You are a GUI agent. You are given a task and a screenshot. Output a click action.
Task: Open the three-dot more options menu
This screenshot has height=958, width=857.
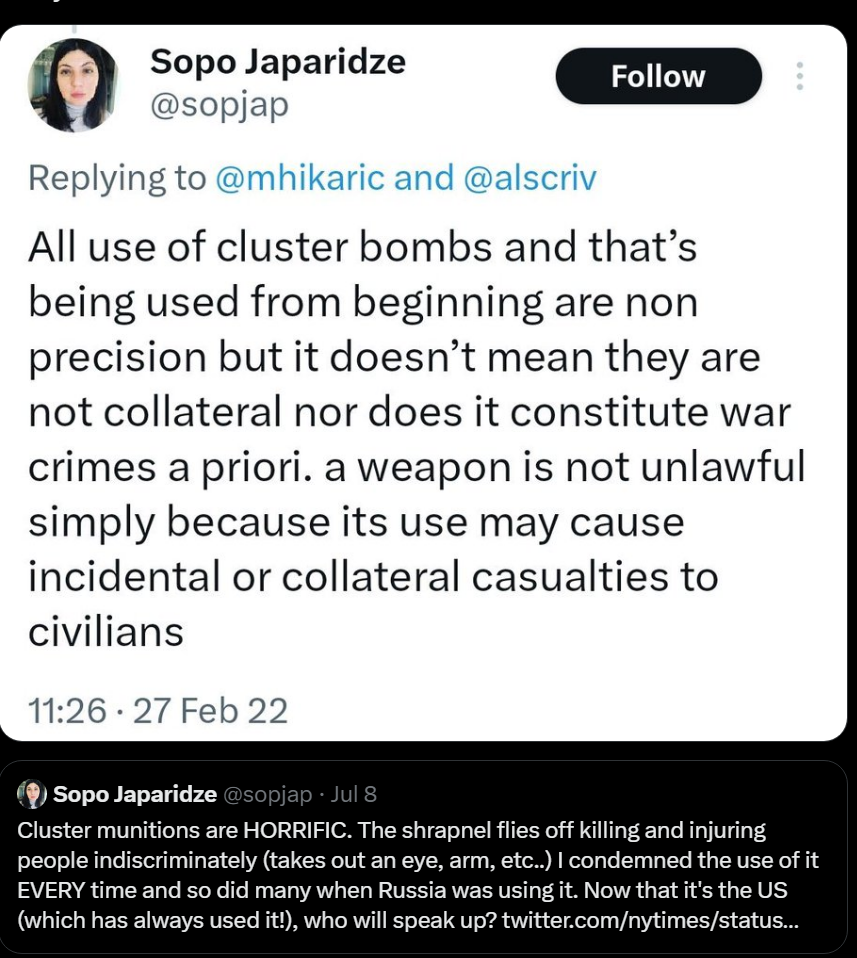point(799,76)
